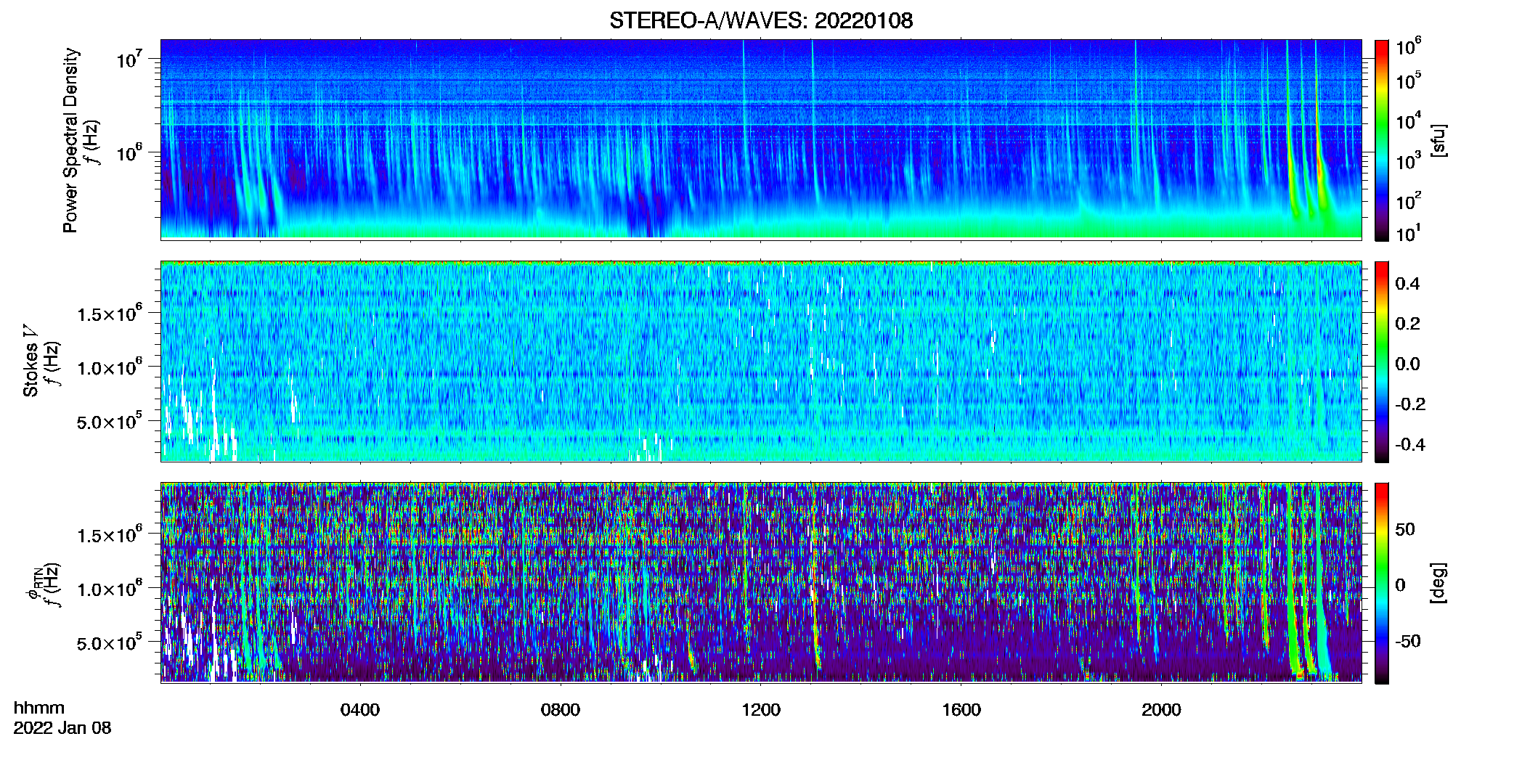1522x784 pixels.
Task: Click the 0.4 label on Stokes colorbar
Action: (x=1407, y=284)
